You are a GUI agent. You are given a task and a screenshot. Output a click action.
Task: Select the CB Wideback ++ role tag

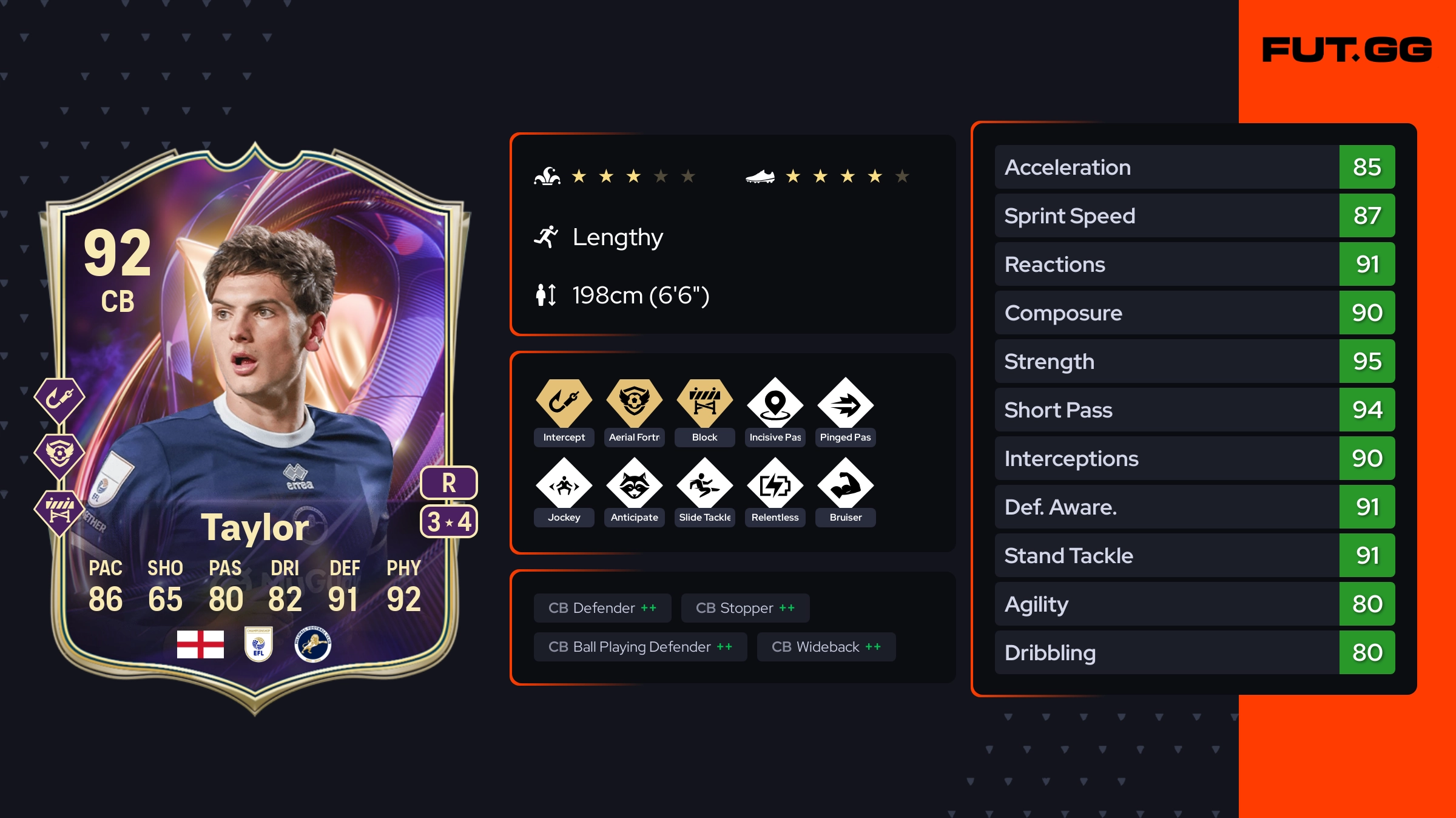pyautogui.click(x=826, y=647)
